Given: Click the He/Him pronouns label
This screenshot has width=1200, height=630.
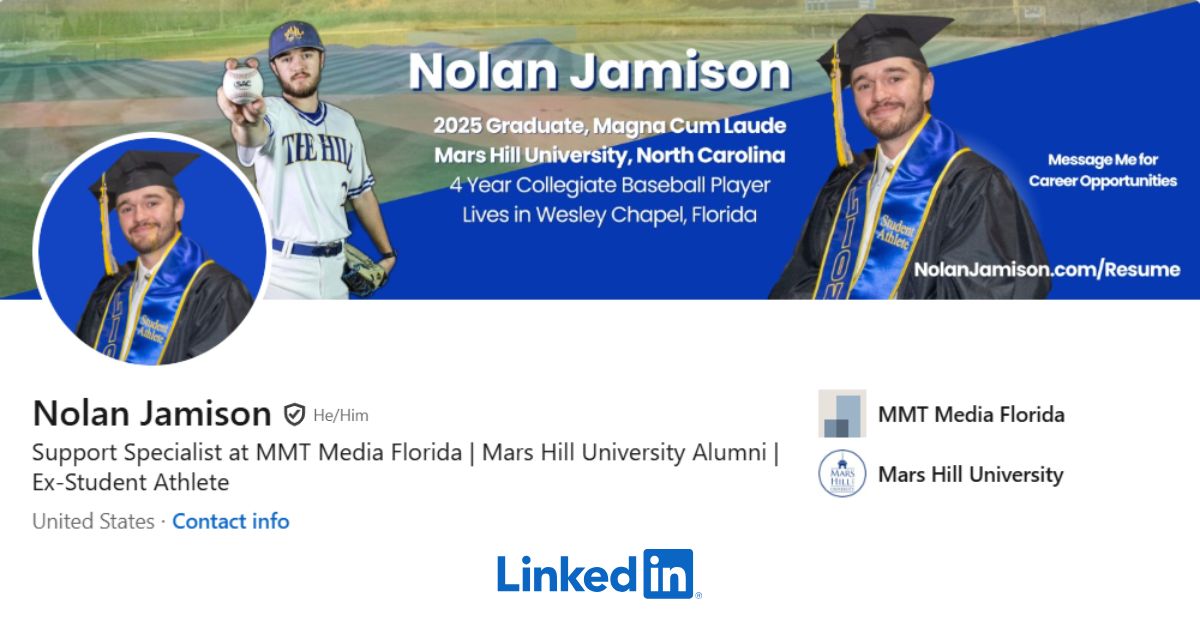Looking at the screenshot, I should (x=341, y=415).
